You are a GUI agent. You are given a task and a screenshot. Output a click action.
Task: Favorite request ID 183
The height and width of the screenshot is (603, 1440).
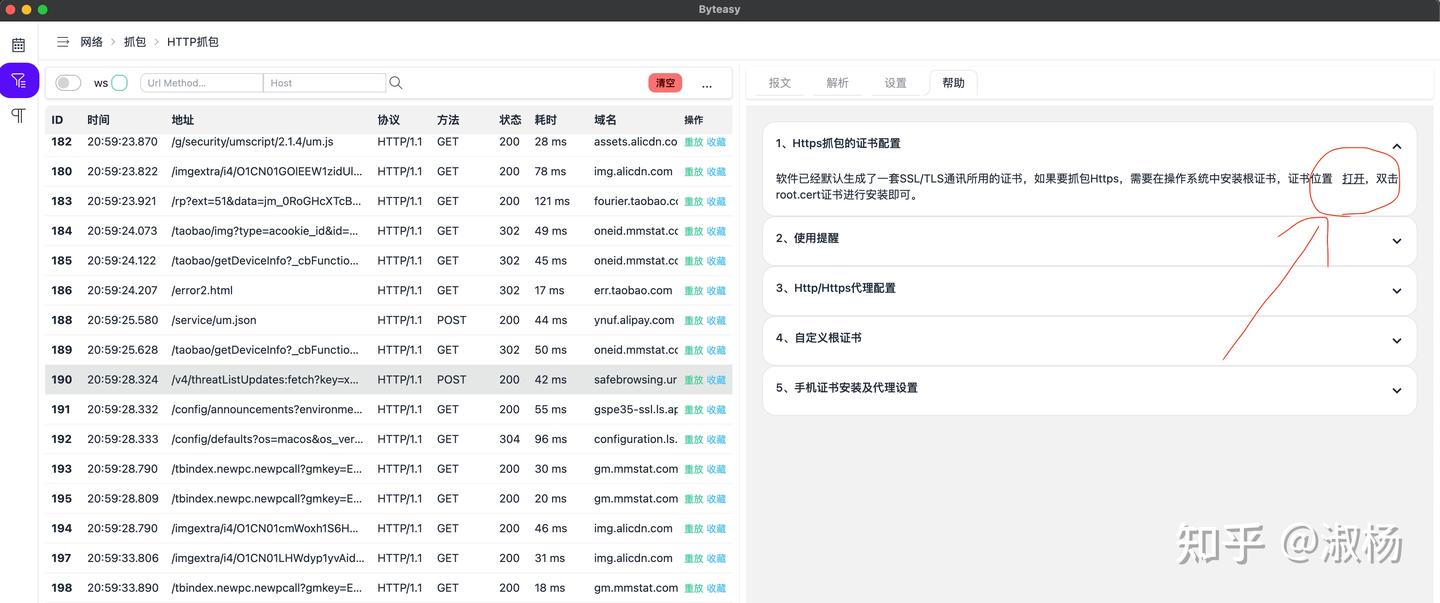pos(716,202)
